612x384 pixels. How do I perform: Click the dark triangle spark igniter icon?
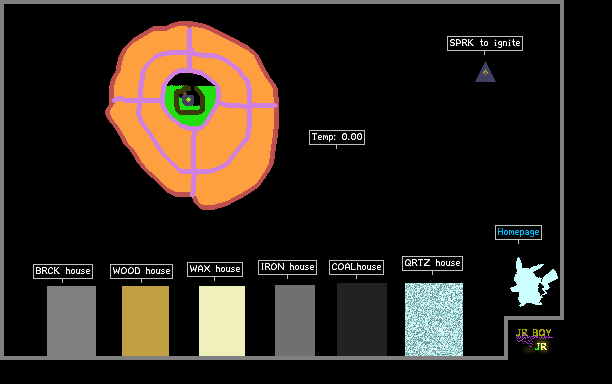pyautogui.click(x=485, y=72)
